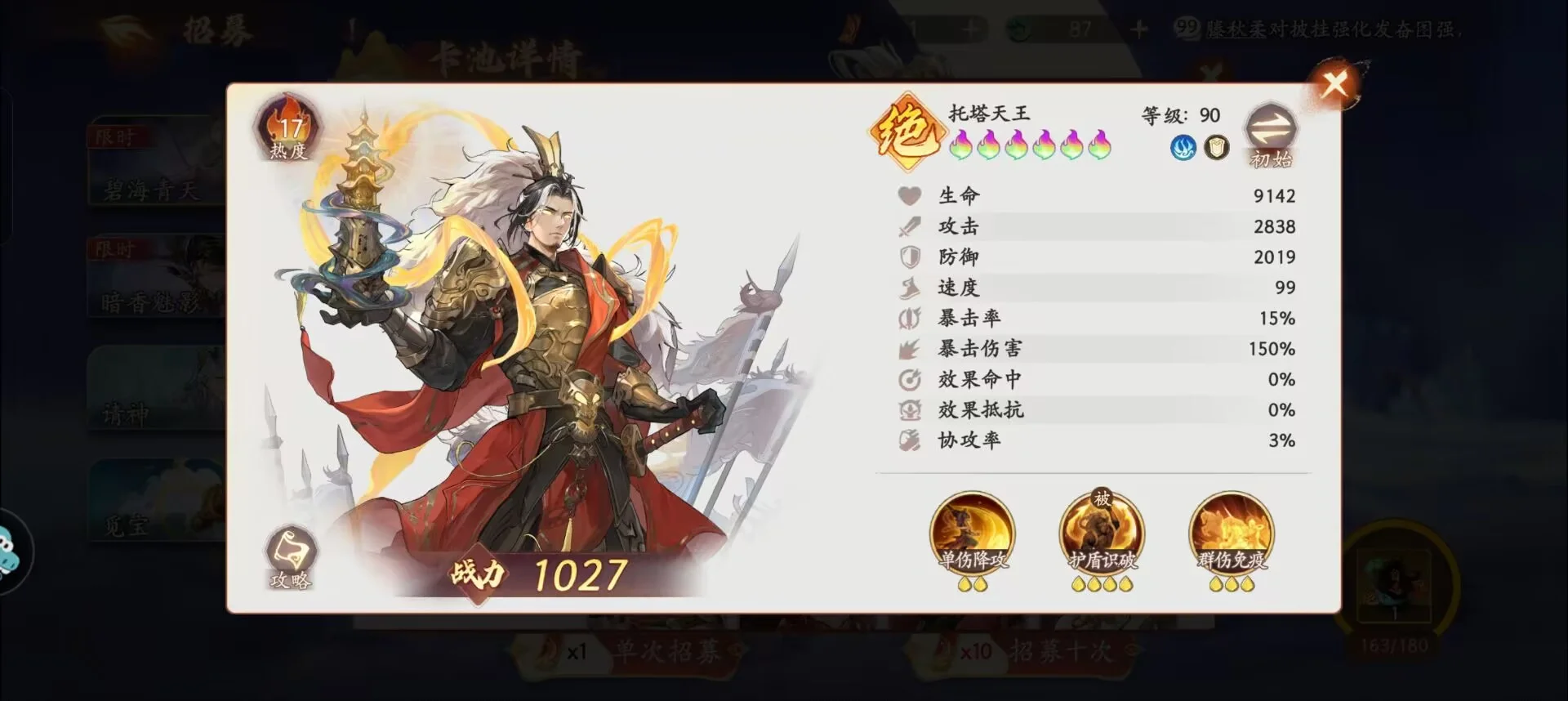This screenshot has width=1568, height=701.
Task: Check the 热度 flame popularity badge
Action: 289,127
